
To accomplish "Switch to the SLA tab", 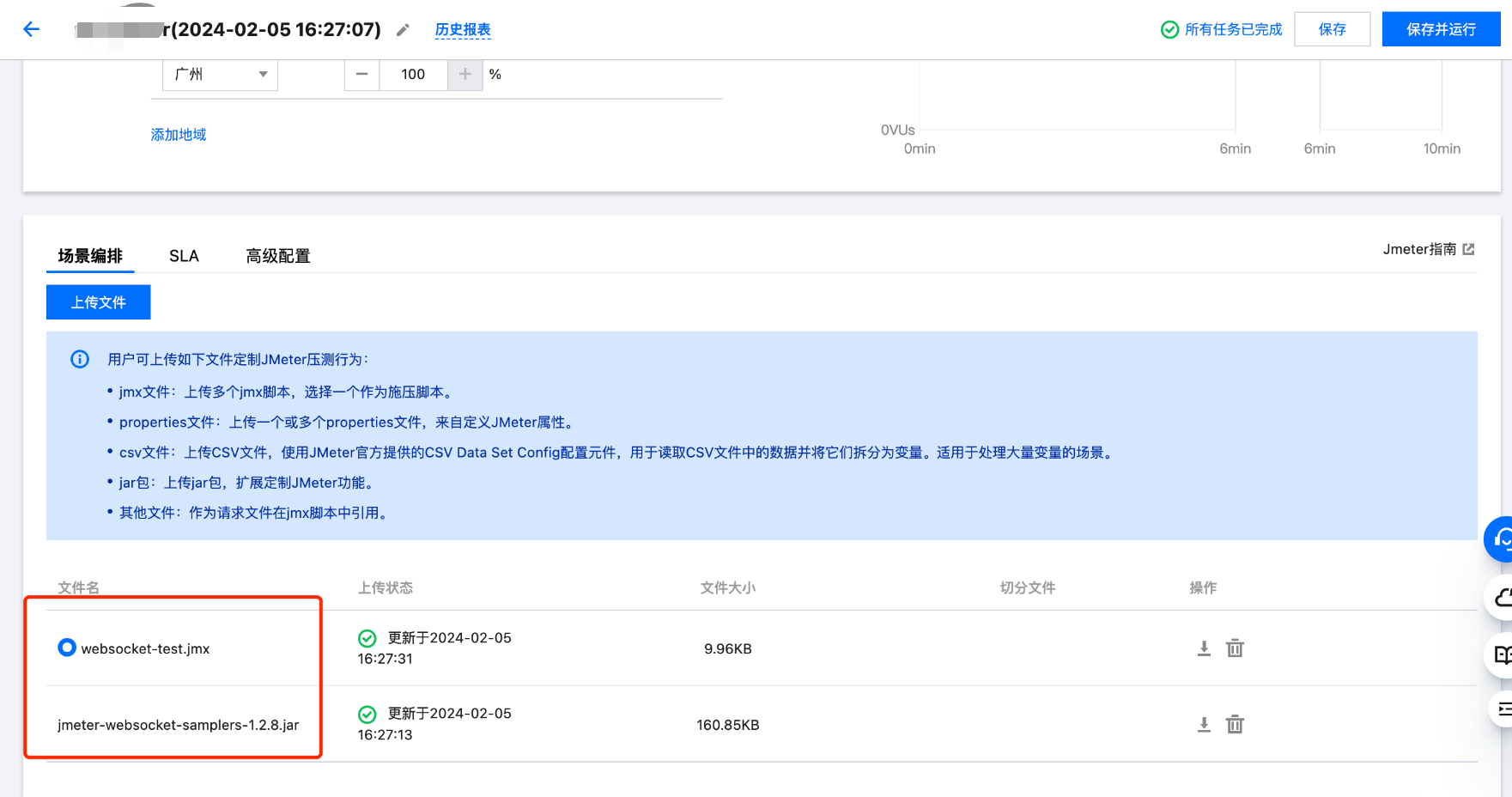I will click(184, 256).
